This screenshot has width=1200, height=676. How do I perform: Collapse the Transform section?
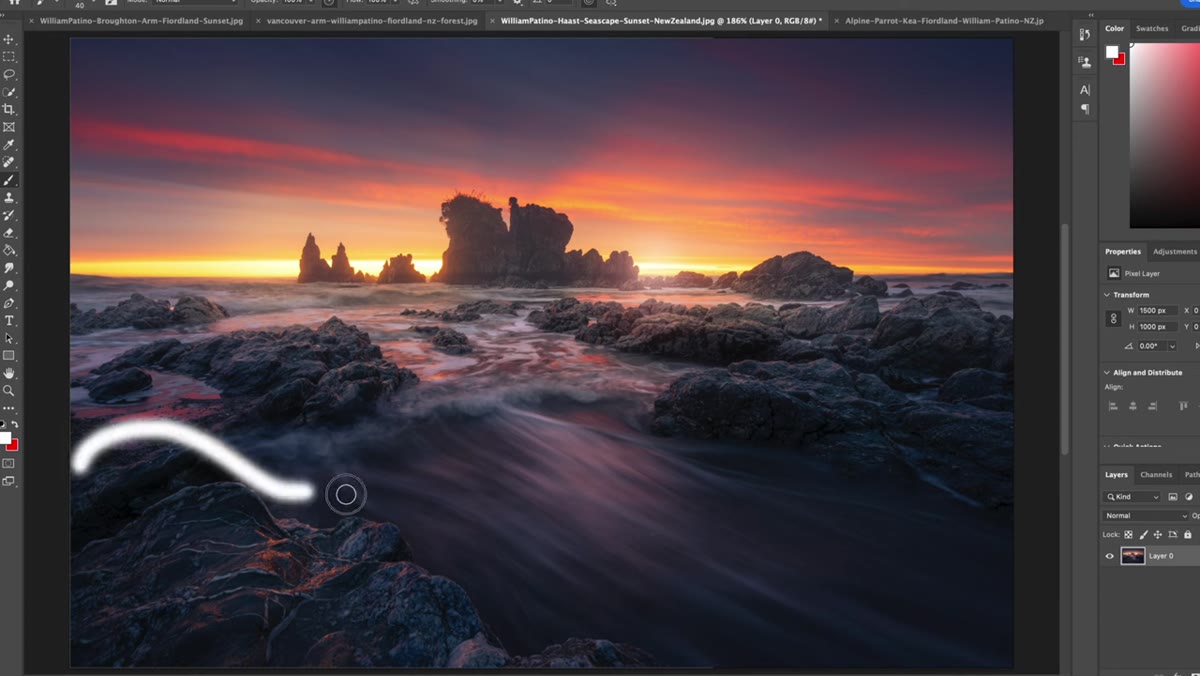click(x=1107, y=295)
